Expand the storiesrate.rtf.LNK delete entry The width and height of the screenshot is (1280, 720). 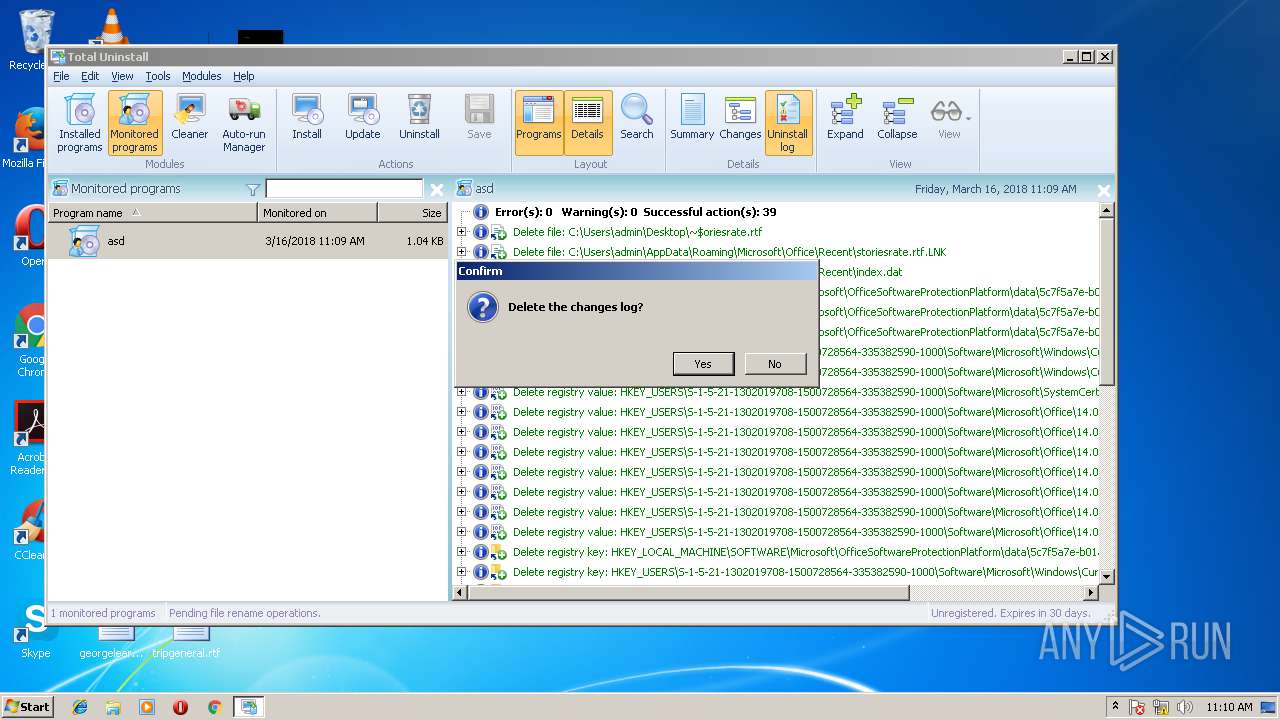point(462,252)
